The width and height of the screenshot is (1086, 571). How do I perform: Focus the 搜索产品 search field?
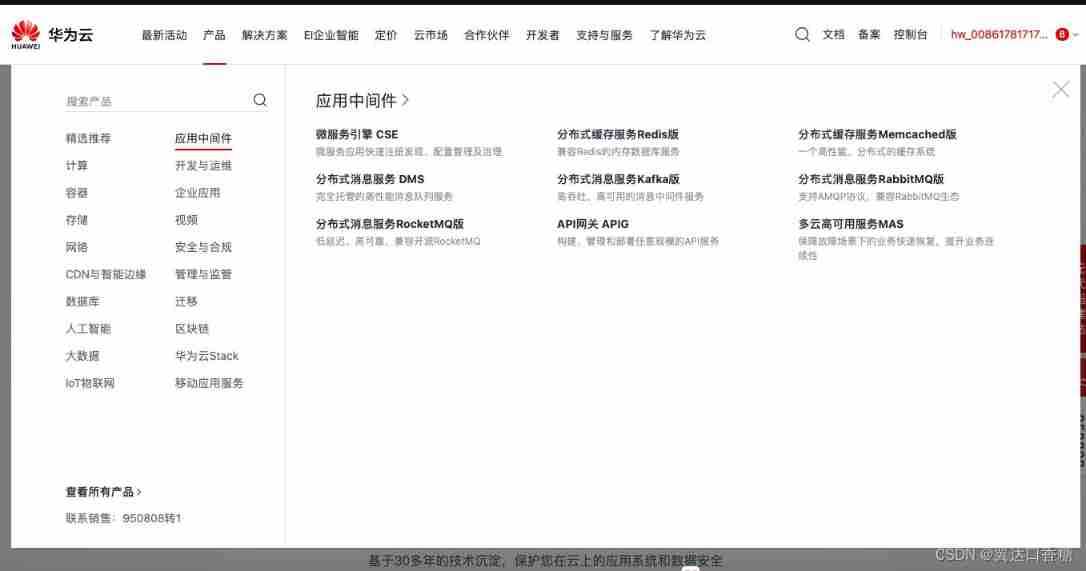coord(155,101)
